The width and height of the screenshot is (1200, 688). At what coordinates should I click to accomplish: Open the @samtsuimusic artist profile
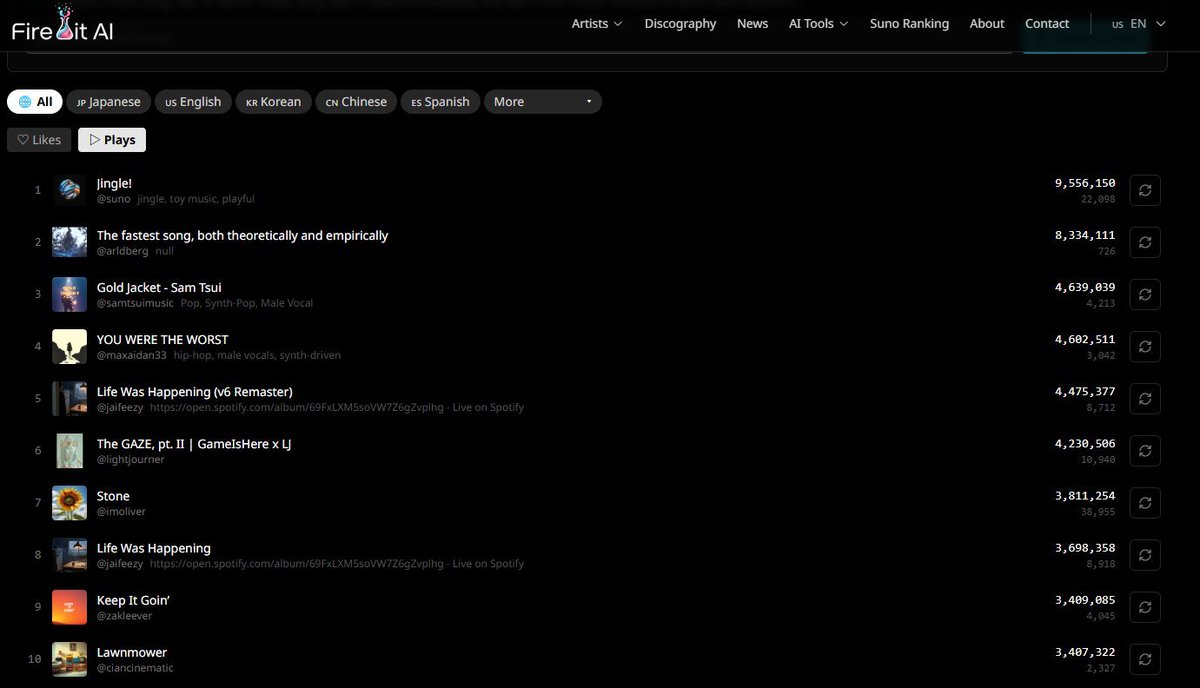click(x=135, y=303)
